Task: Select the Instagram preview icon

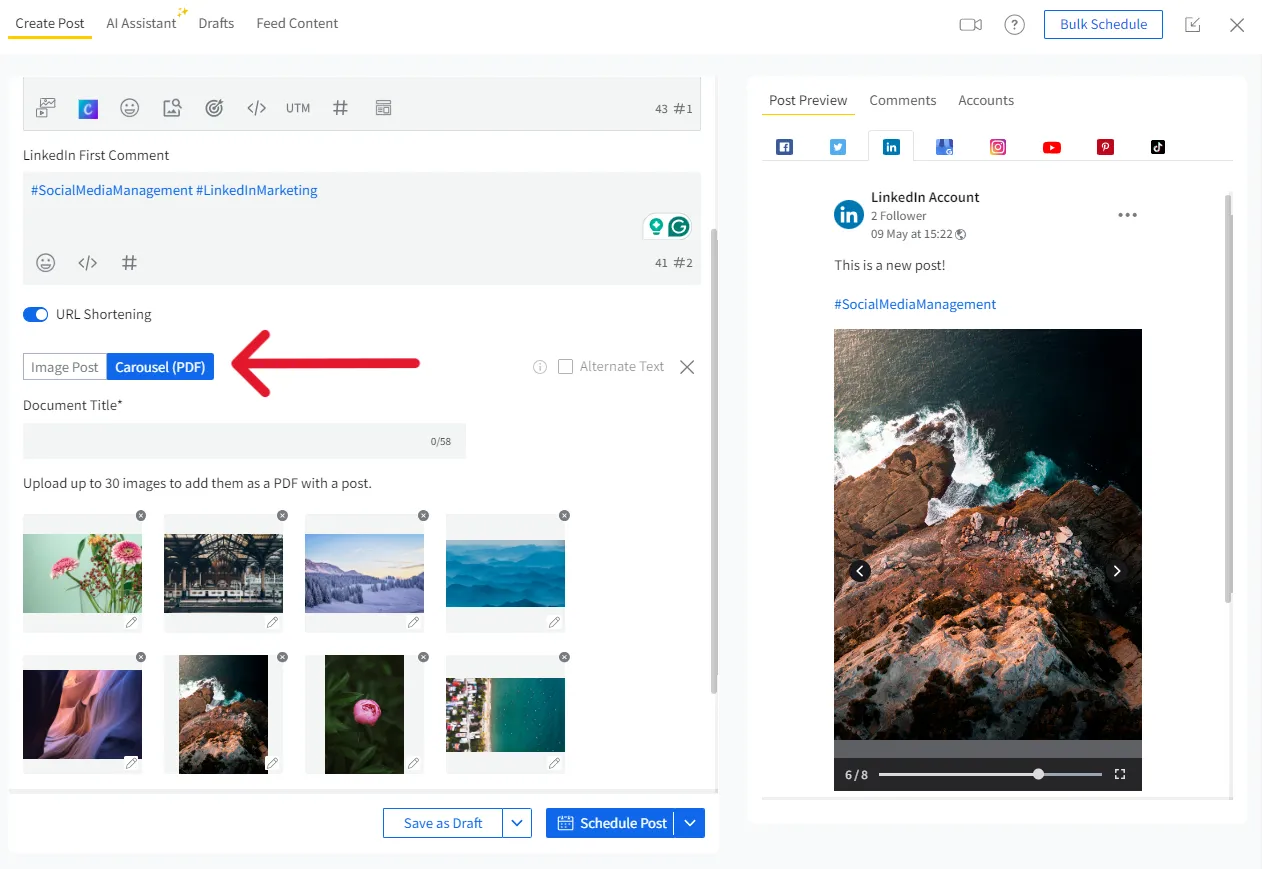Action: click(998, 147)
